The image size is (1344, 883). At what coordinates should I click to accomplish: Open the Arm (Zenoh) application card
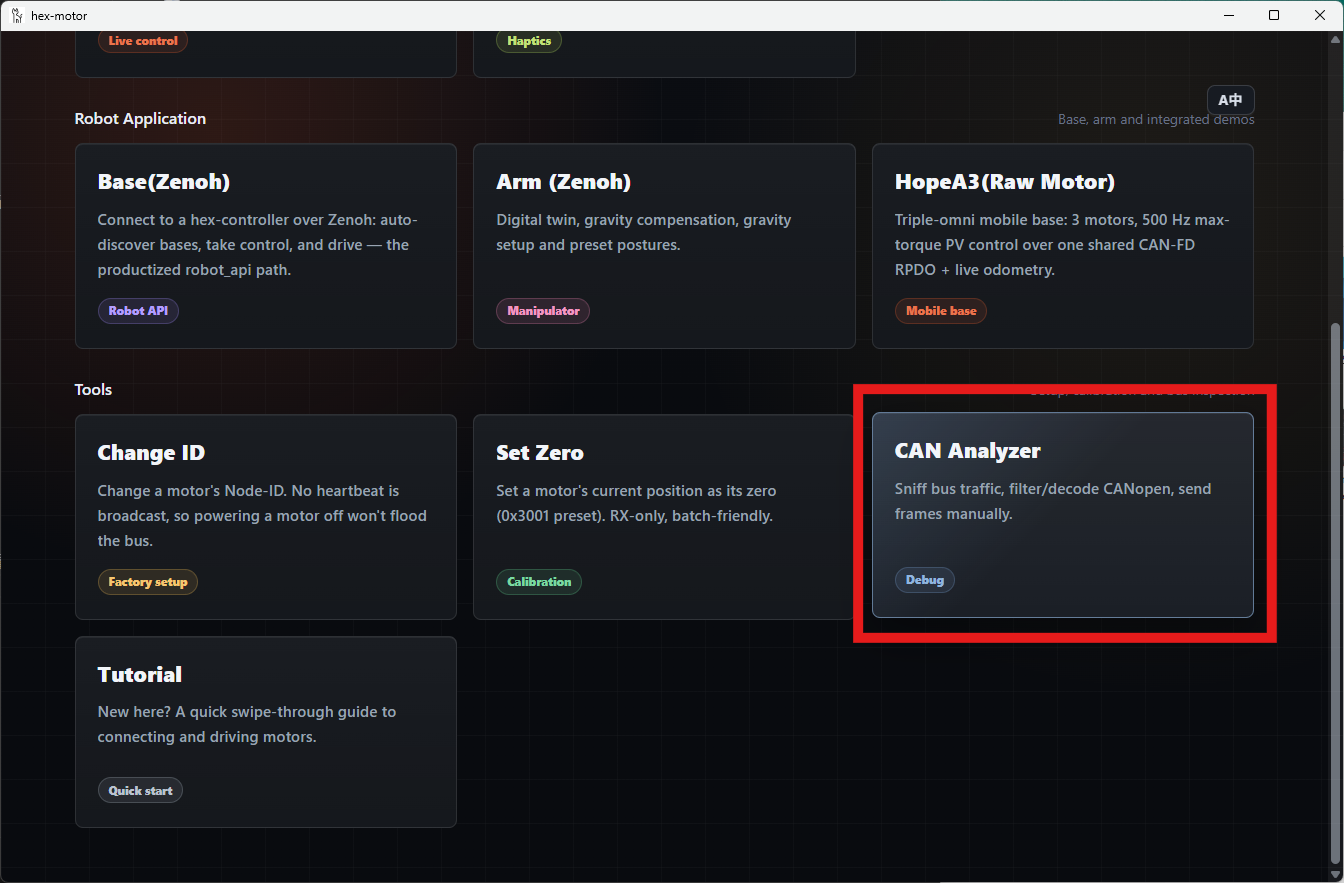[x=664, y=246]
